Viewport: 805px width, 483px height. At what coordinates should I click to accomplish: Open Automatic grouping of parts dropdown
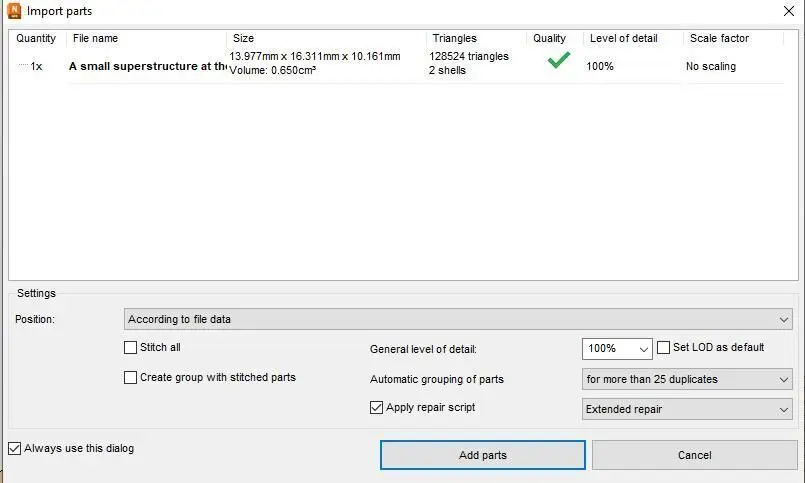tap(686, 380)
